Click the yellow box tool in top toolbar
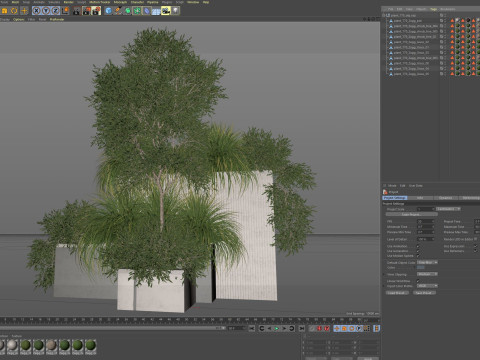This screenshot has width=480, height=360. [x=4, y=11]
